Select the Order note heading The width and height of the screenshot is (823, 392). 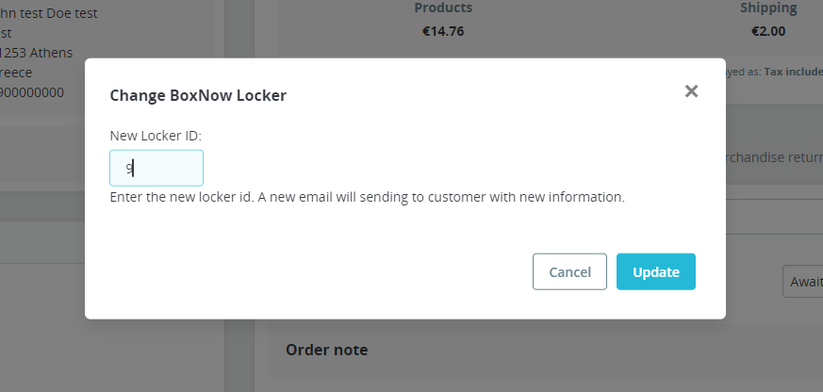(x=326, y=350)
